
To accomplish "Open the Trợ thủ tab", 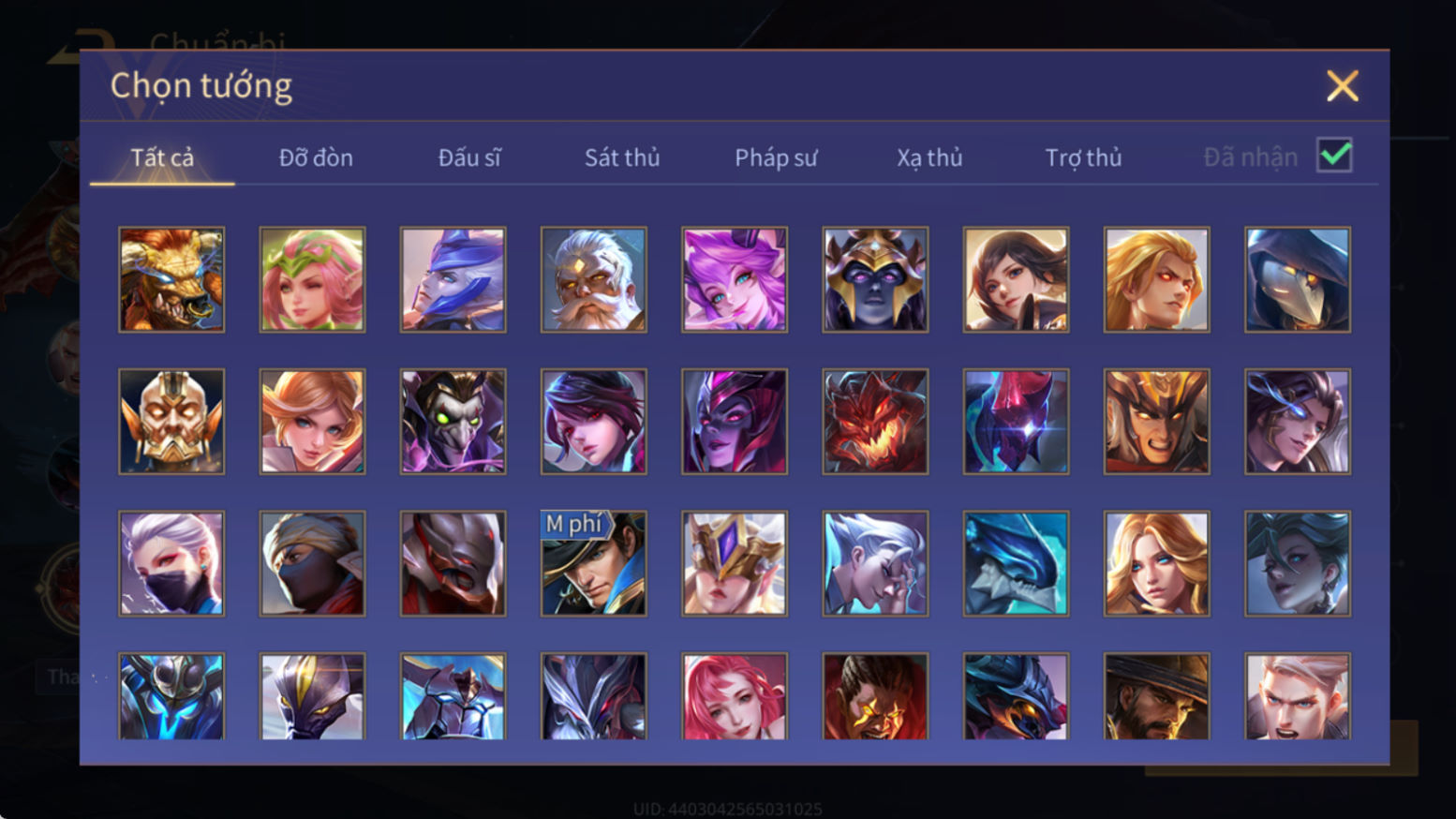I will click(1083, 157).
